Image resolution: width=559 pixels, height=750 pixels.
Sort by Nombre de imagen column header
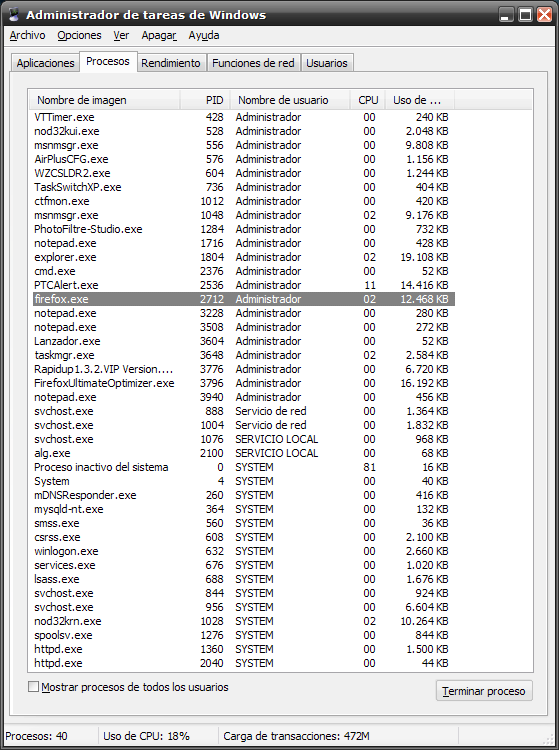[x=104, y=100]
